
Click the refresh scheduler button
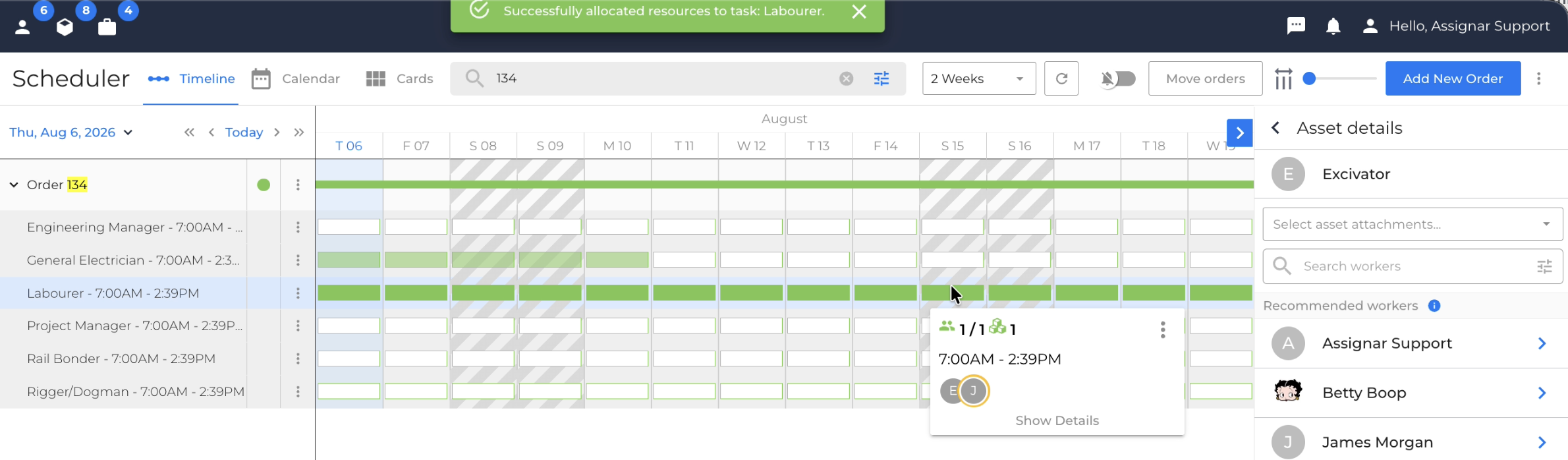pos(1061,78)
